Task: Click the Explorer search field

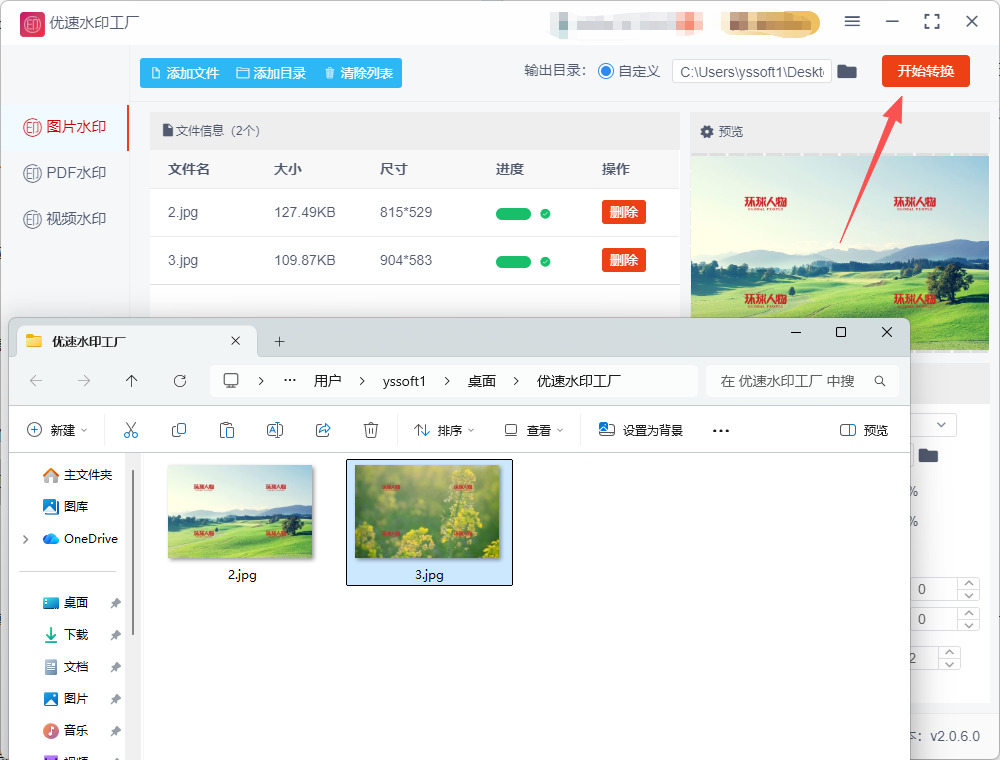Action: (790, 381)
